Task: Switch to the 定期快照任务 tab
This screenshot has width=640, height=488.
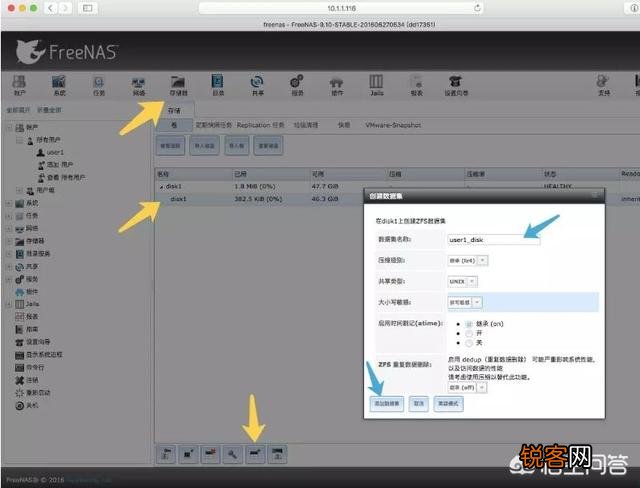Action: (214, 125)
